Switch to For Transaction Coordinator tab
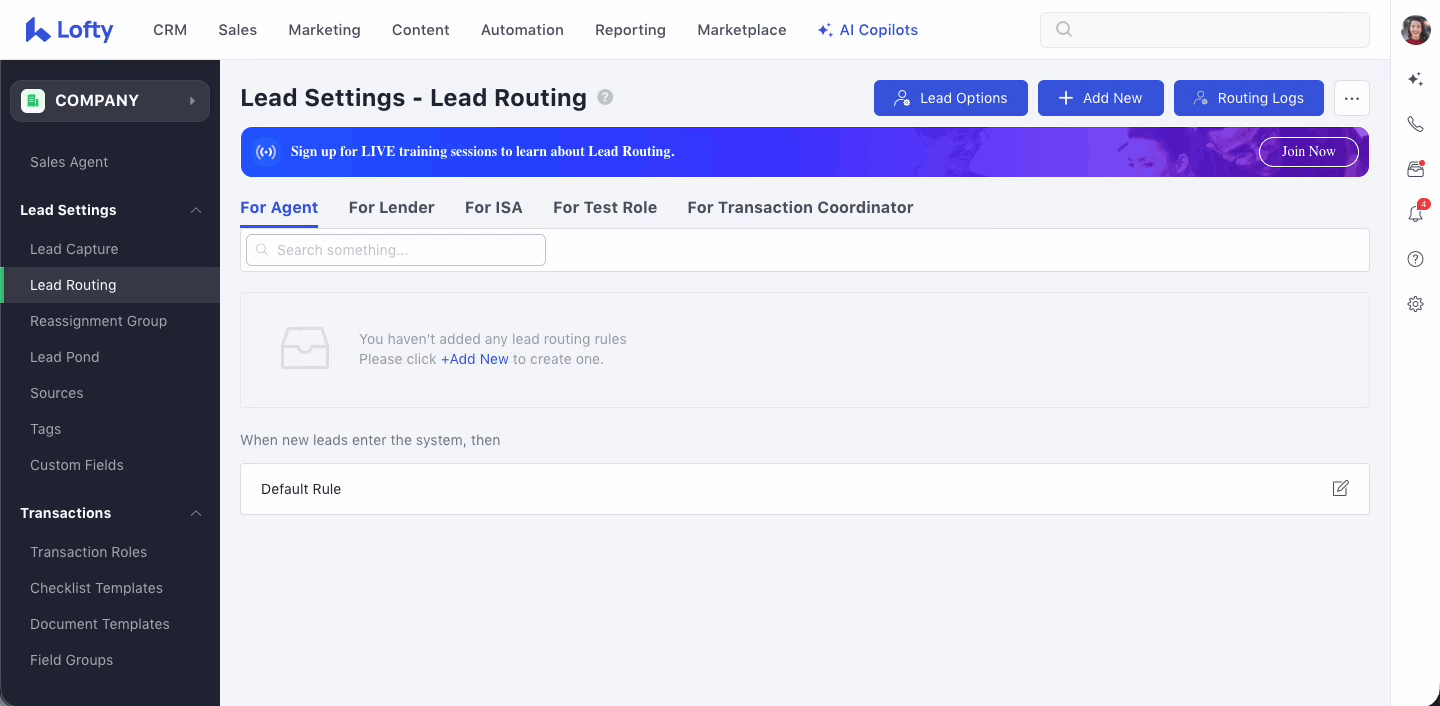 pos(800,208)
